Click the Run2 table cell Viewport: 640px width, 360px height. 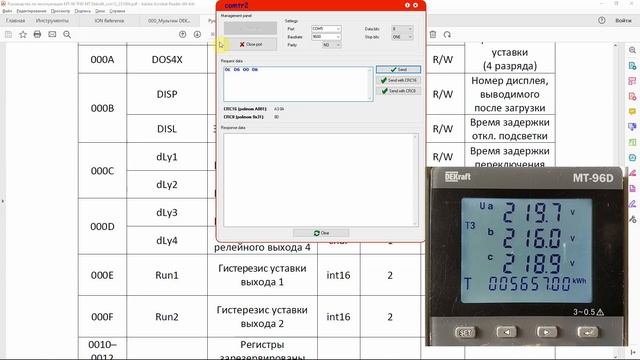[x=167, y=317]
